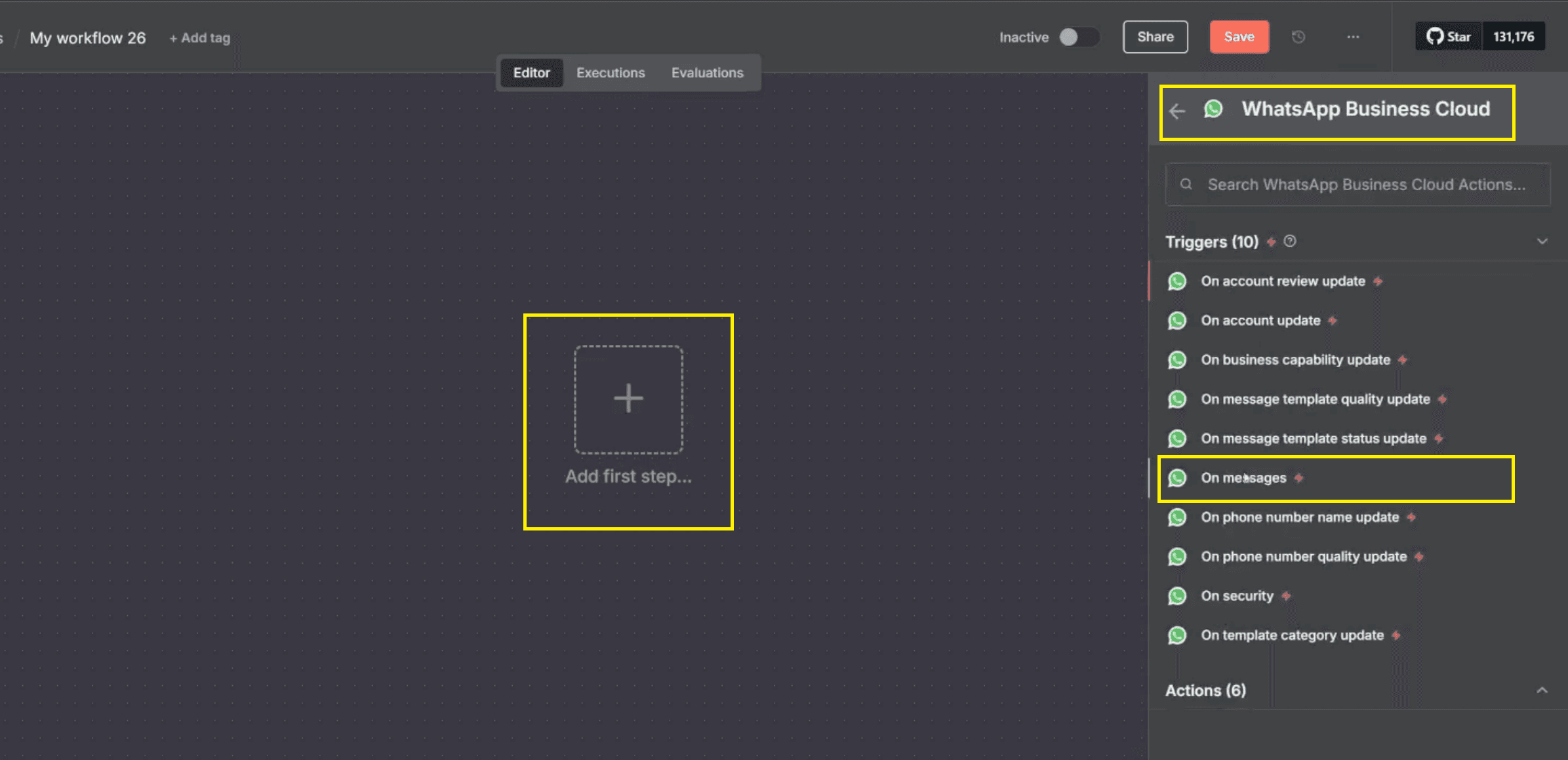
Task: Click WhatsApp icon beside On security
Action: click(1177, 596)
